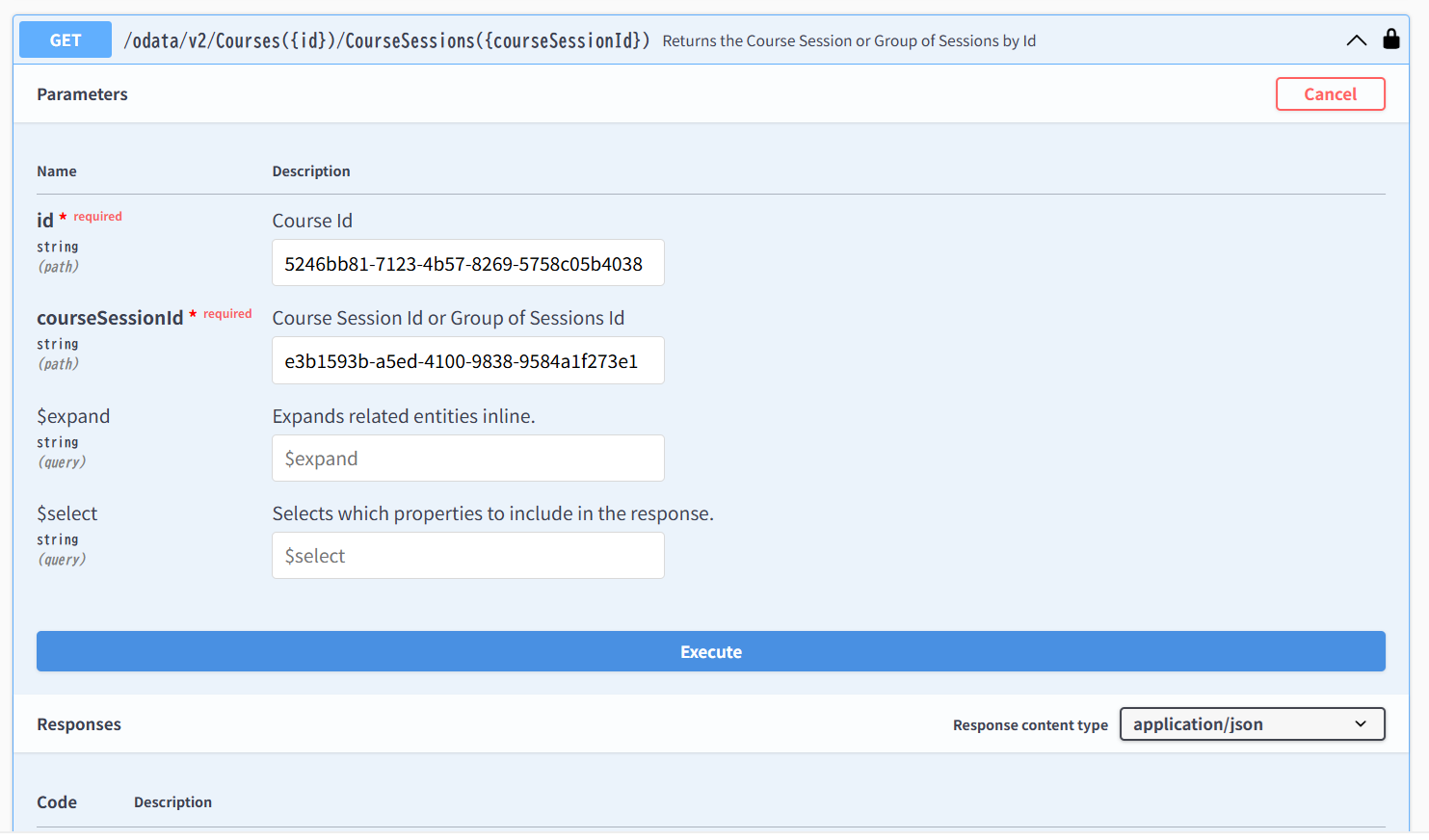Click the endpoint path /odata/v2/Courses text

386,40
